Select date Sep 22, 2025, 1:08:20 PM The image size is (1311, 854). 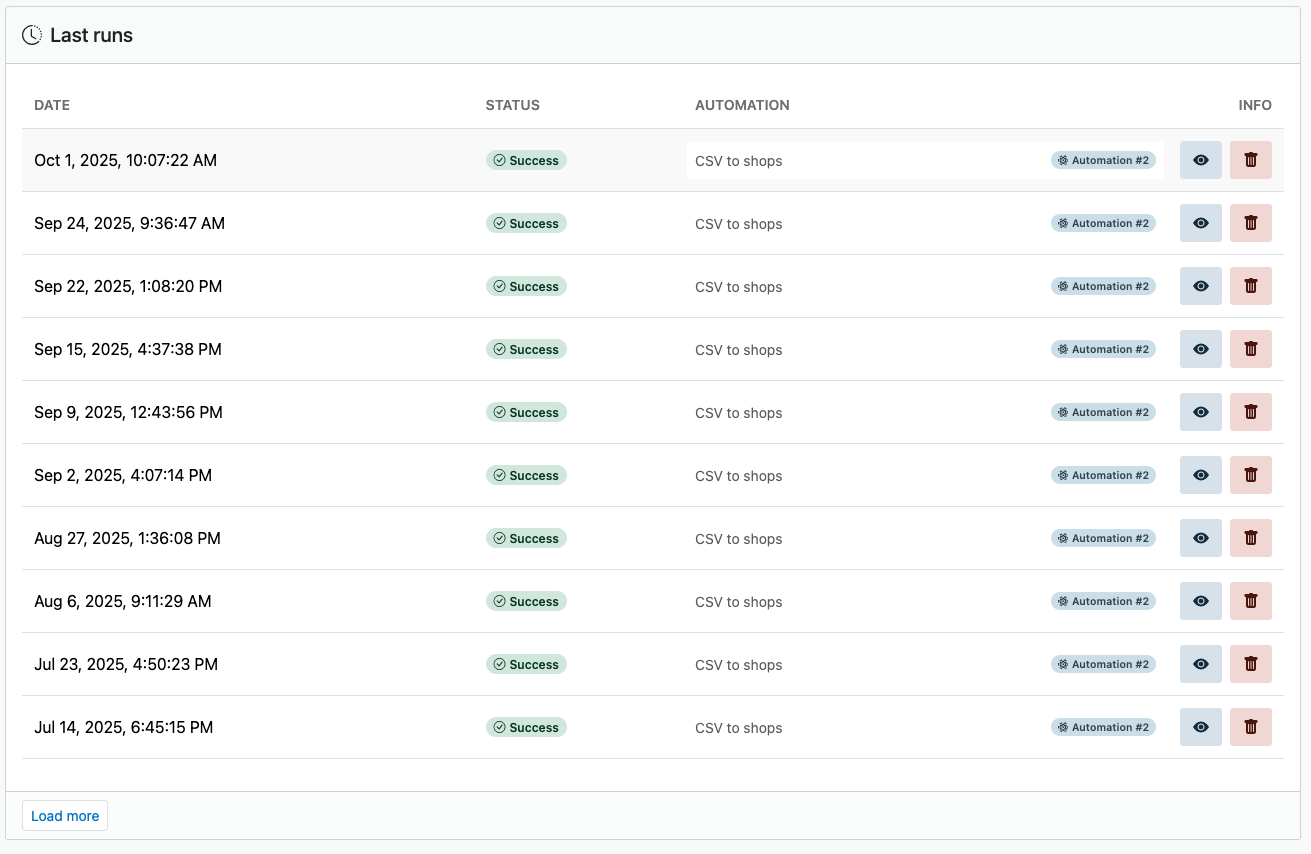[128, 286]
